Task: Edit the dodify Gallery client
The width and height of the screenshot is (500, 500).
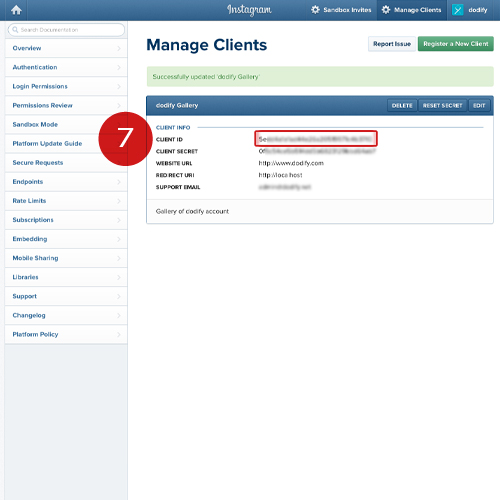Action: (479, 106)
